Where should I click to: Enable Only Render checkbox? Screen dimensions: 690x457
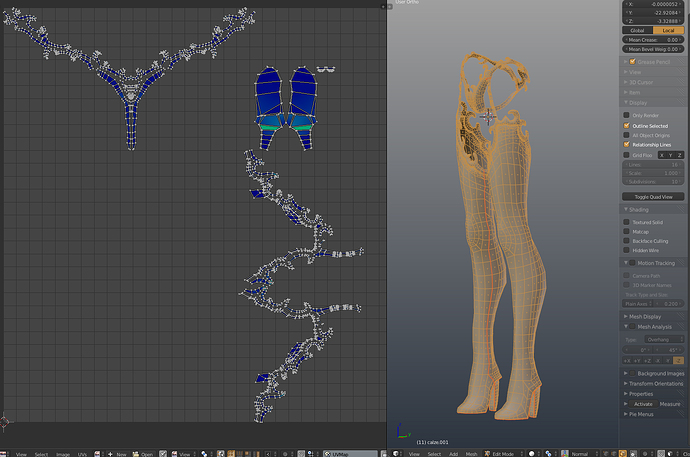pos(626,115)
